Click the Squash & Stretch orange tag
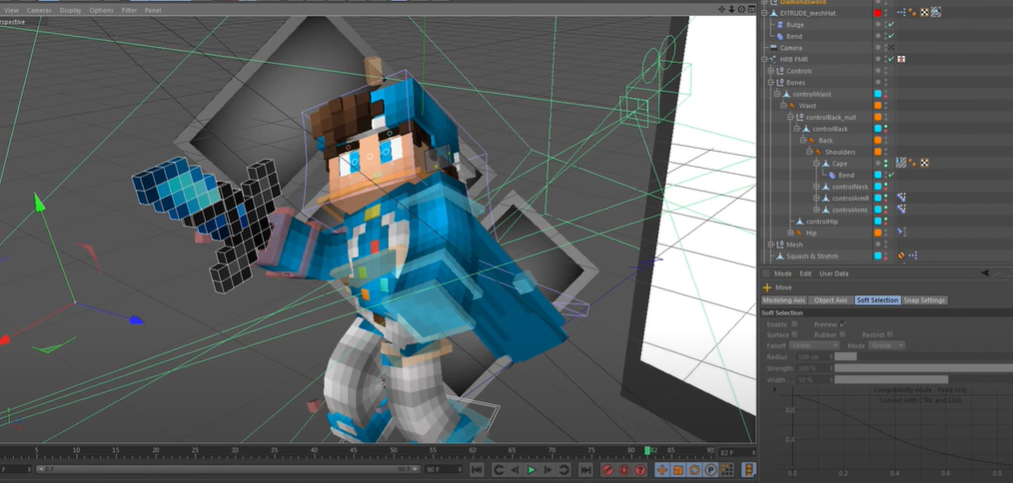 [x=901, y=256]
